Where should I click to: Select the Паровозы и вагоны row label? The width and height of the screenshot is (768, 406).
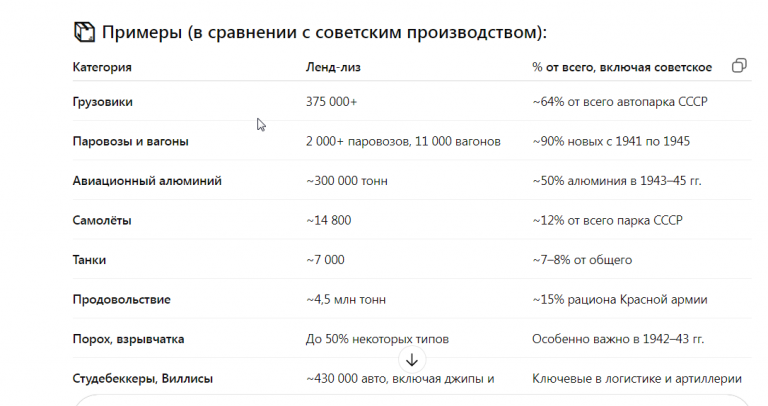(130, 142)
